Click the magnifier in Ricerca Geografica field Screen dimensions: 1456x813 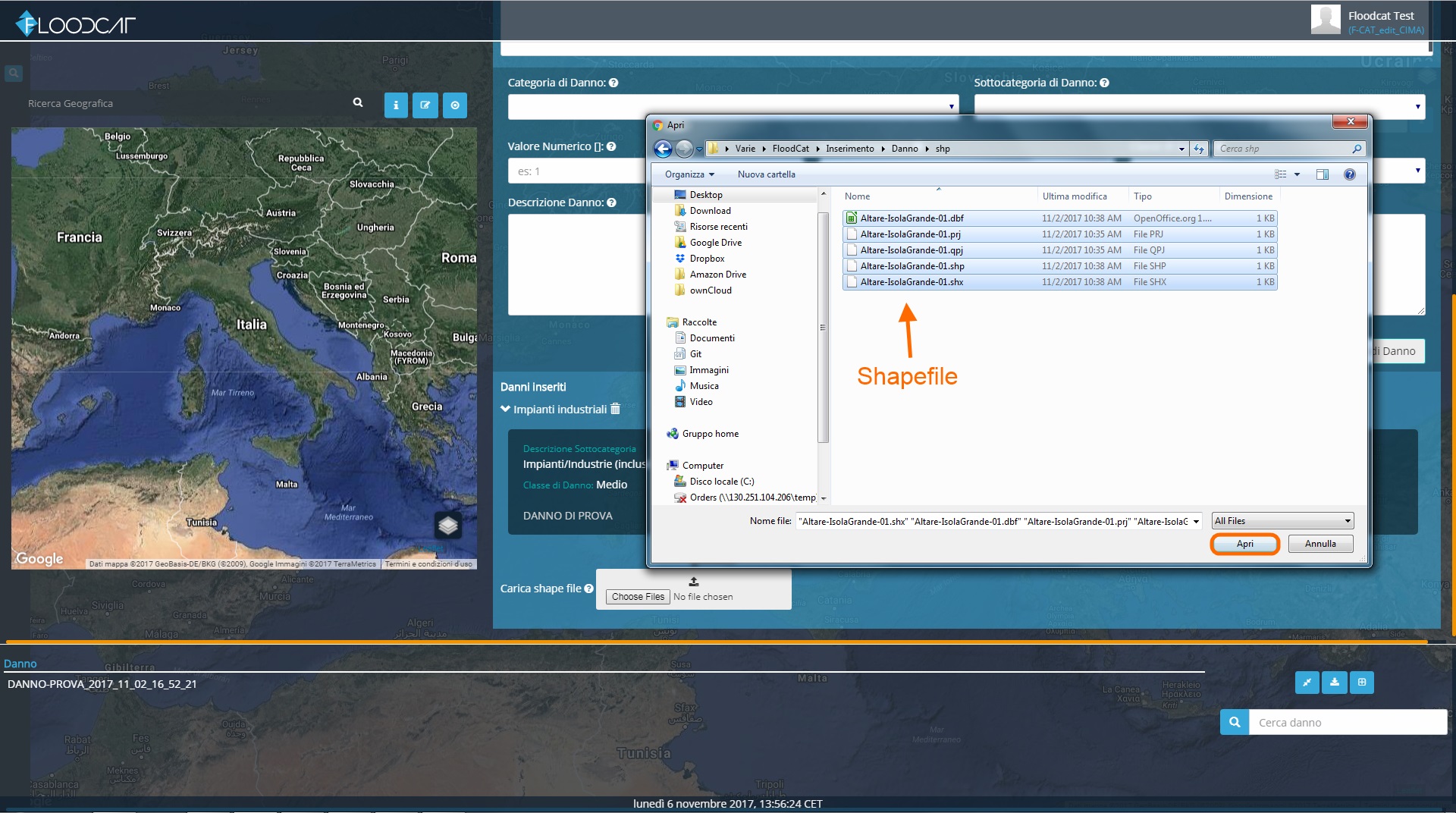(358, 102)
